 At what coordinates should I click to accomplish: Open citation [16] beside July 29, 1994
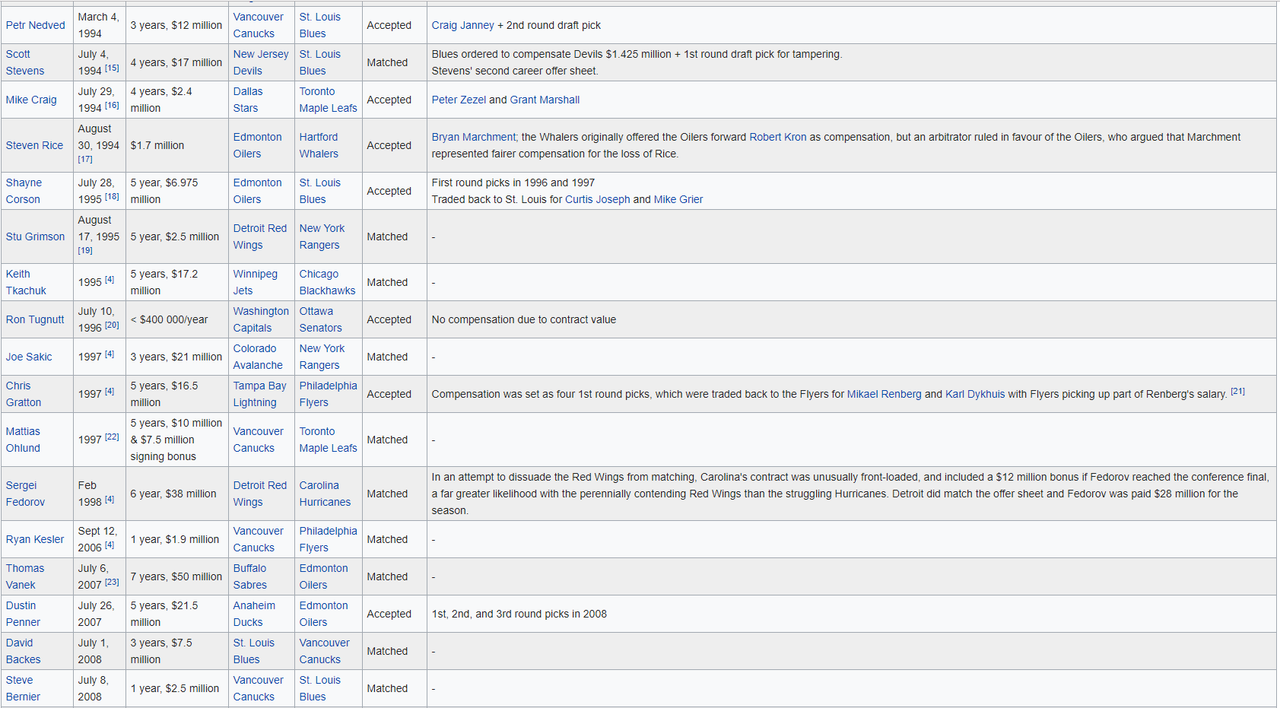[112, 105]
